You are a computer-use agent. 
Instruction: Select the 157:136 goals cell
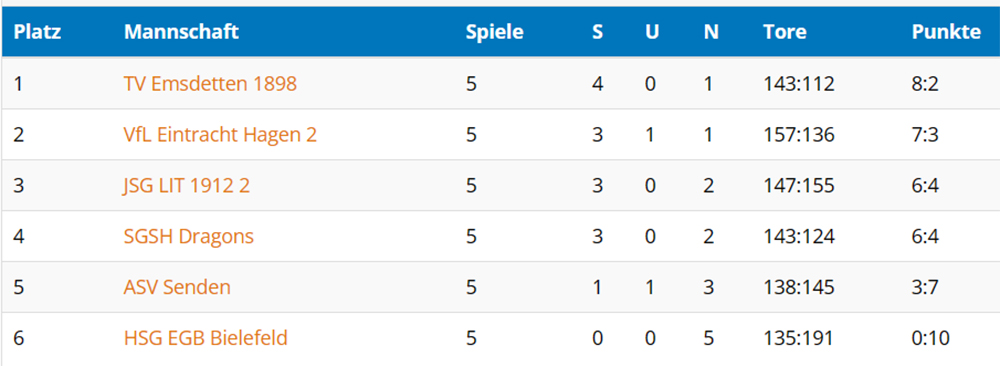(x=798, y=135)
